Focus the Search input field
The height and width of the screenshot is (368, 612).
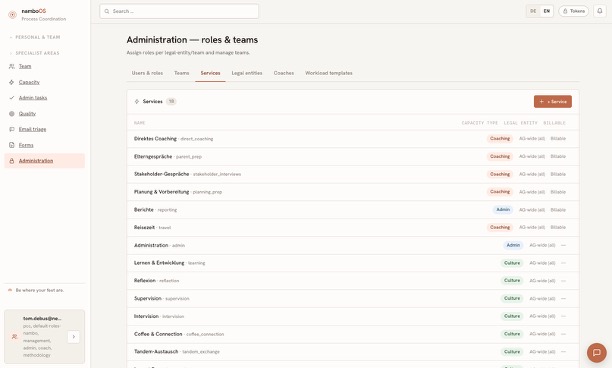click(179, 11)
